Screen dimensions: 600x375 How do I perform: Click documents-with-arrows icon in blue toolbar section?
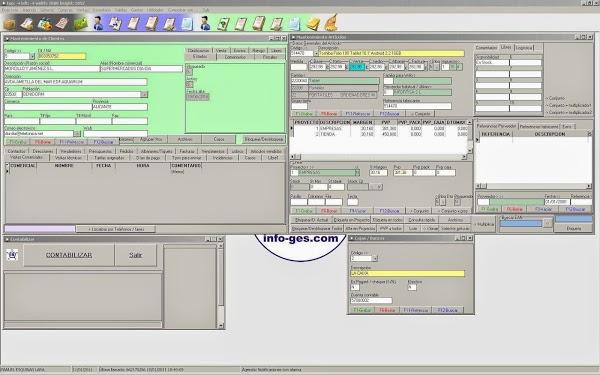(115, 23)
